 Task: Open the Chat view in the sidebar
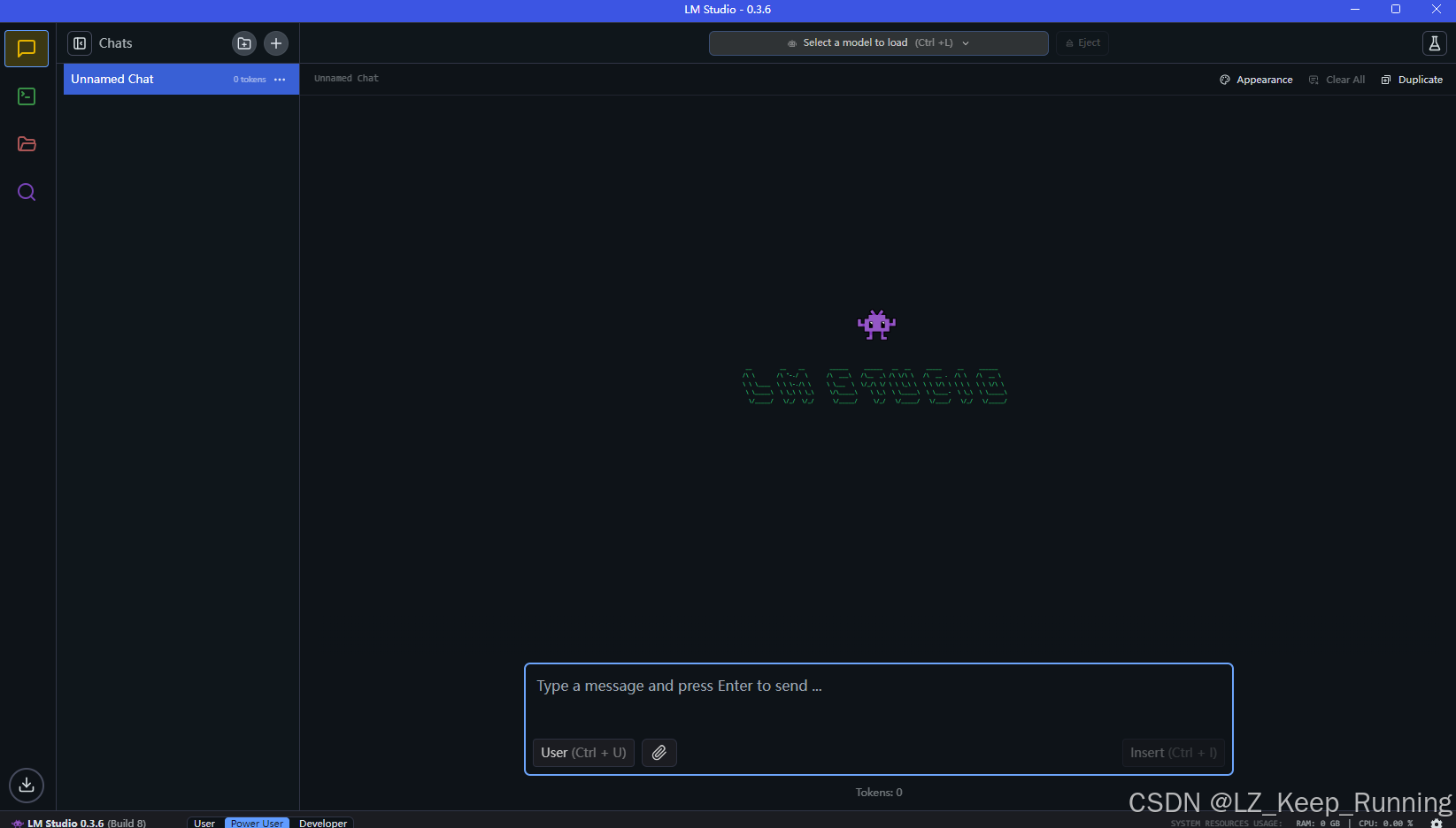point(27,49)
